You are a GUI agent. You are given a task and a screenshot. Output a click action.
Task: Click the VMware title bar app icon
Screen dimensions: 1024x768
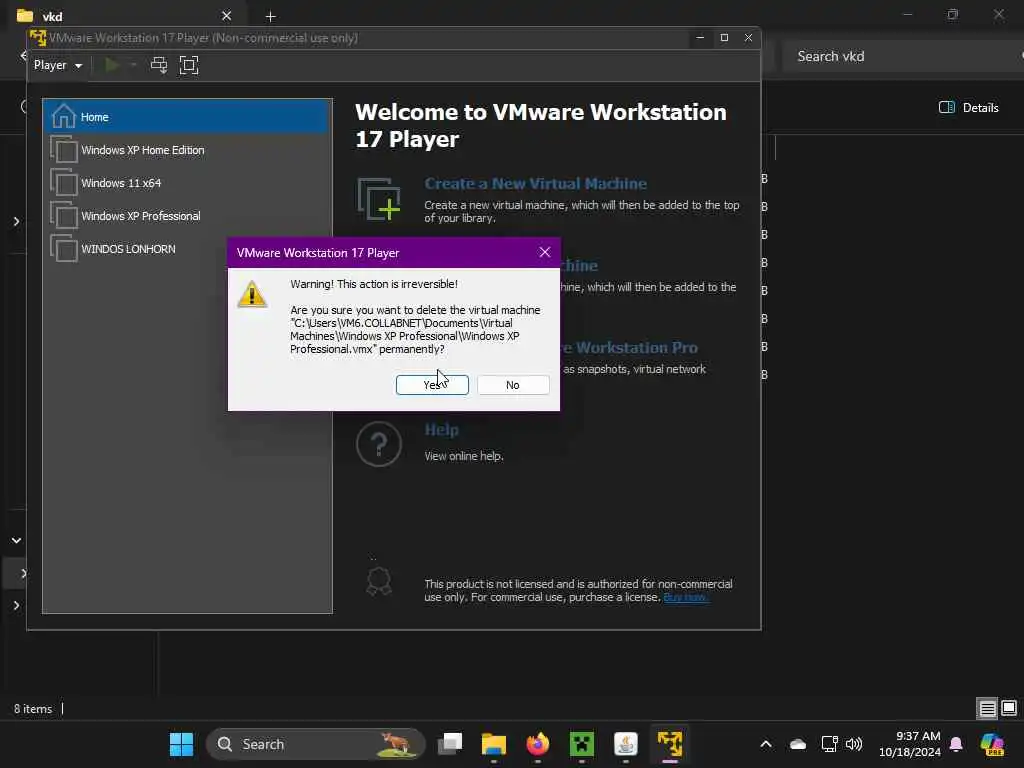[x=38, y=38]
